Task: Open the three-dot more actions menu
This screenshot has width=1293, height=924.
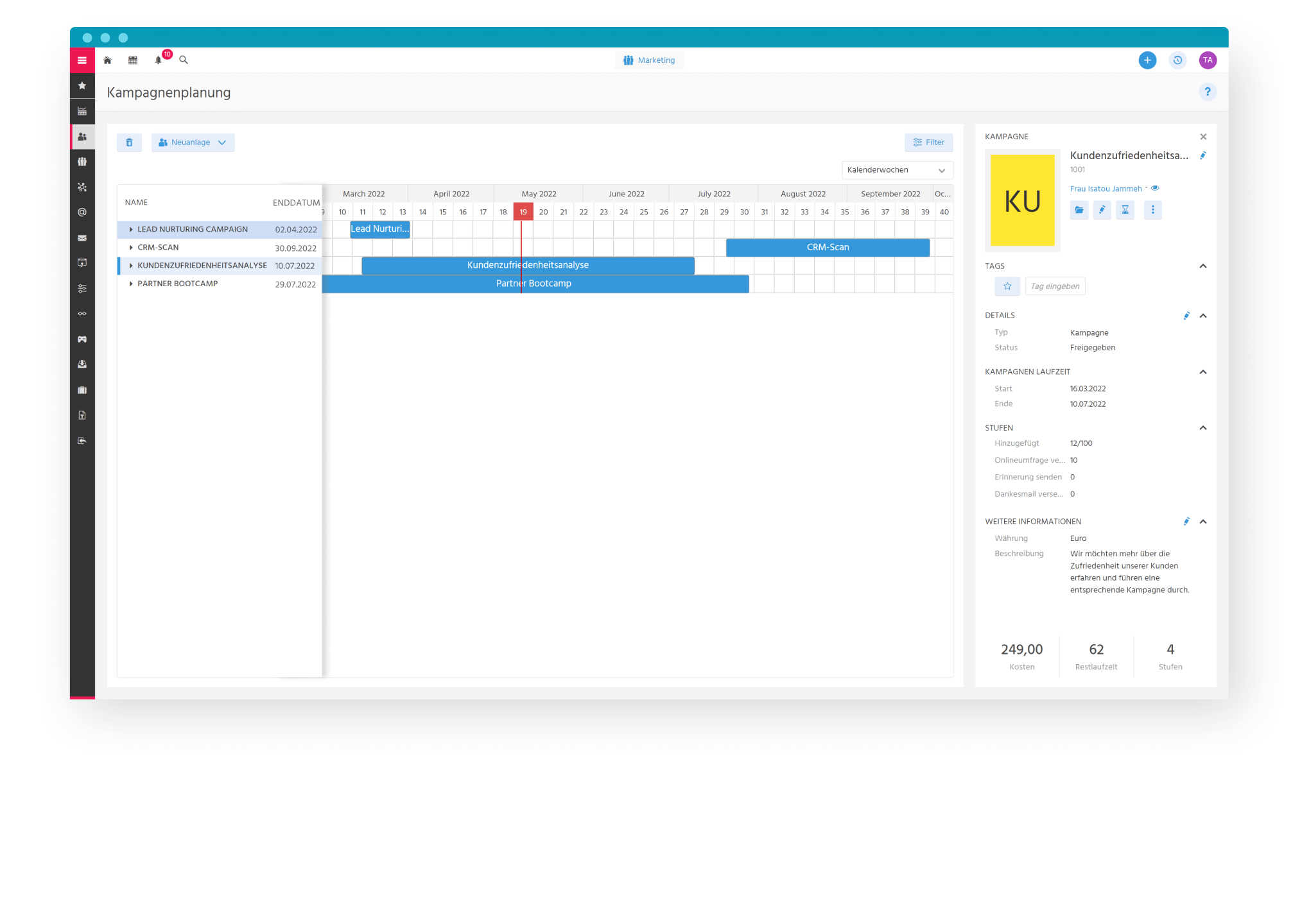Action: [1153, 210]
